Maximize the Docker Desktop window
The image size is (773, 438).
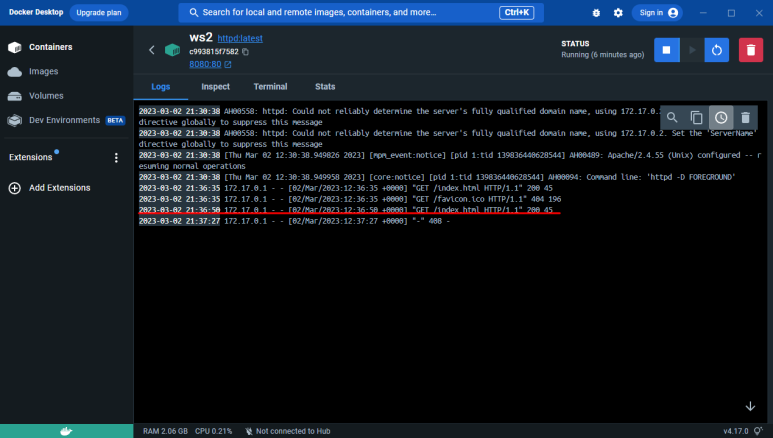[x=732, y=13]
